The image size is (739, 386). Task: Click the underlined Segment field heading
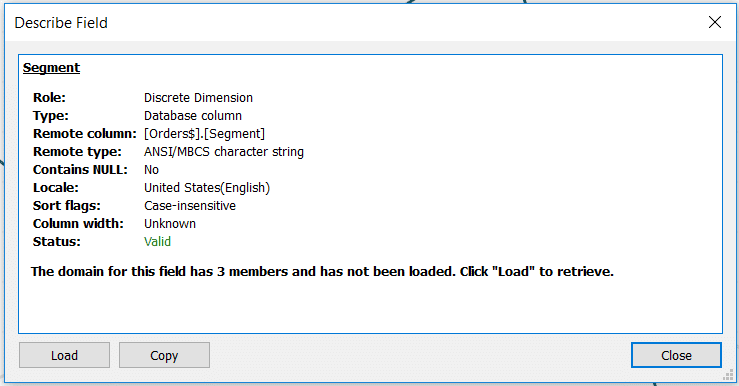tap(51, 68)
